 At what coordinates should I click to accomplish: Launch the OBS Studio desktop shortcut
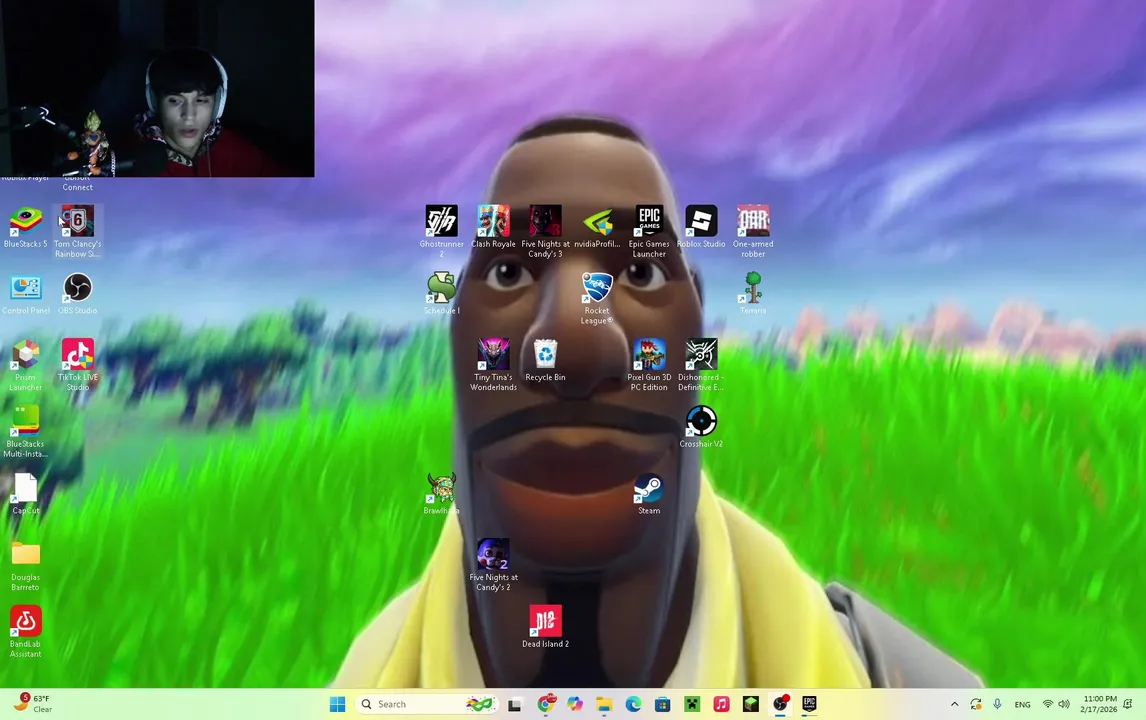[x=77, y=295]
